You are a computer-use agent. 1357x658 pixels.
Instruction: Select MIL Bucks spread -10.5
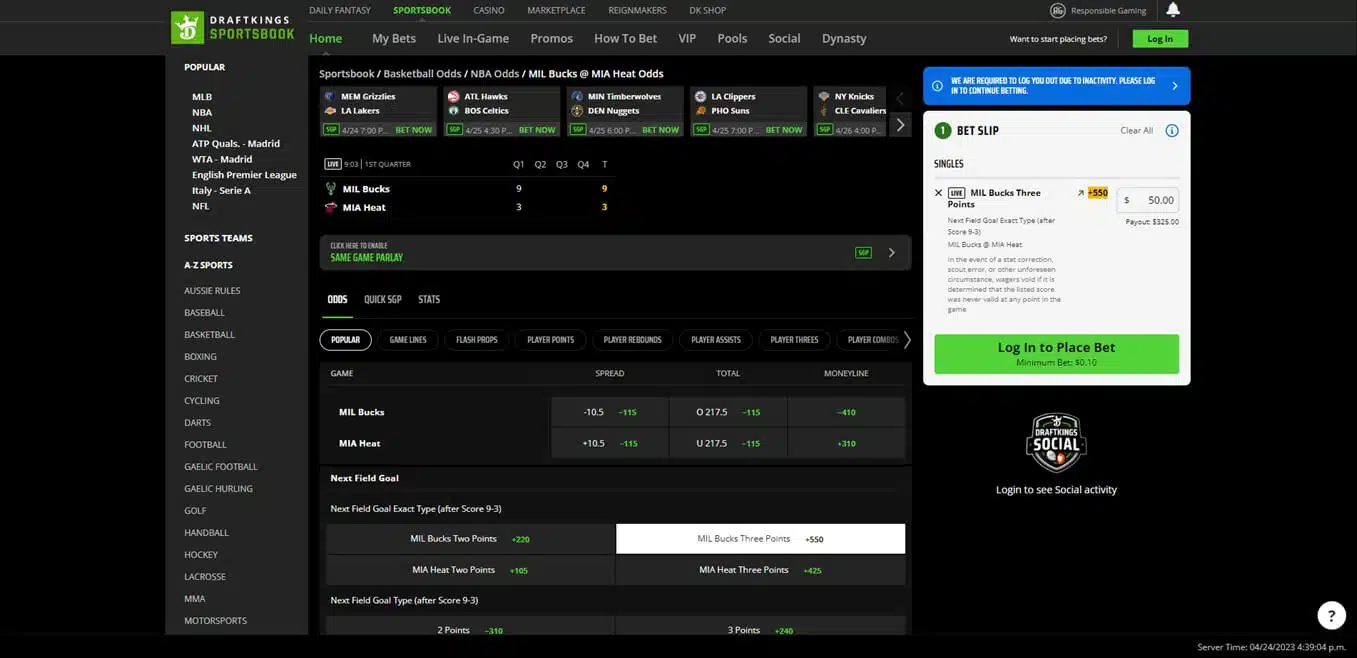[x=610, y=412]
